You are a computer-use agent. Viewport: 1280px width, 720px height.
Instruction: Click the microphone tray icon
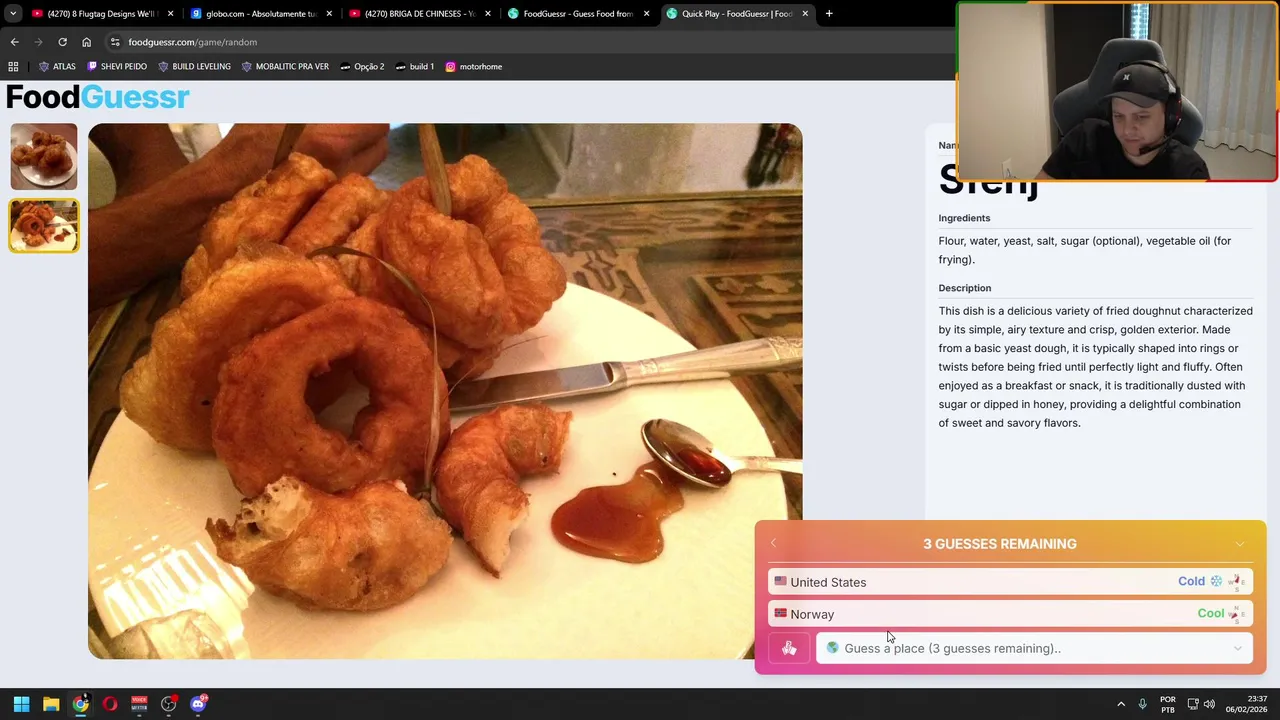1142,704
